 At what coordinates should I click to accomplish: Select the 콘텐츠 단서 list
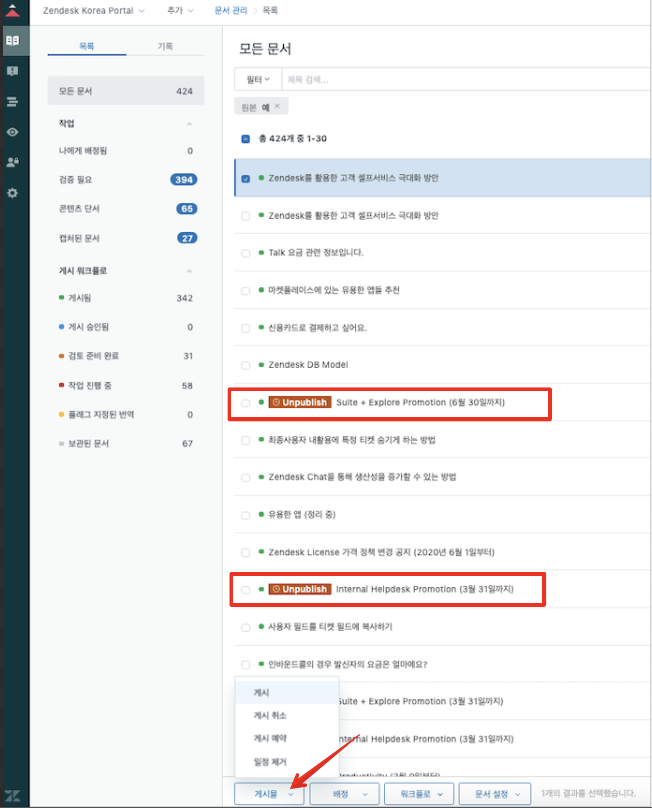click(126, 209)
